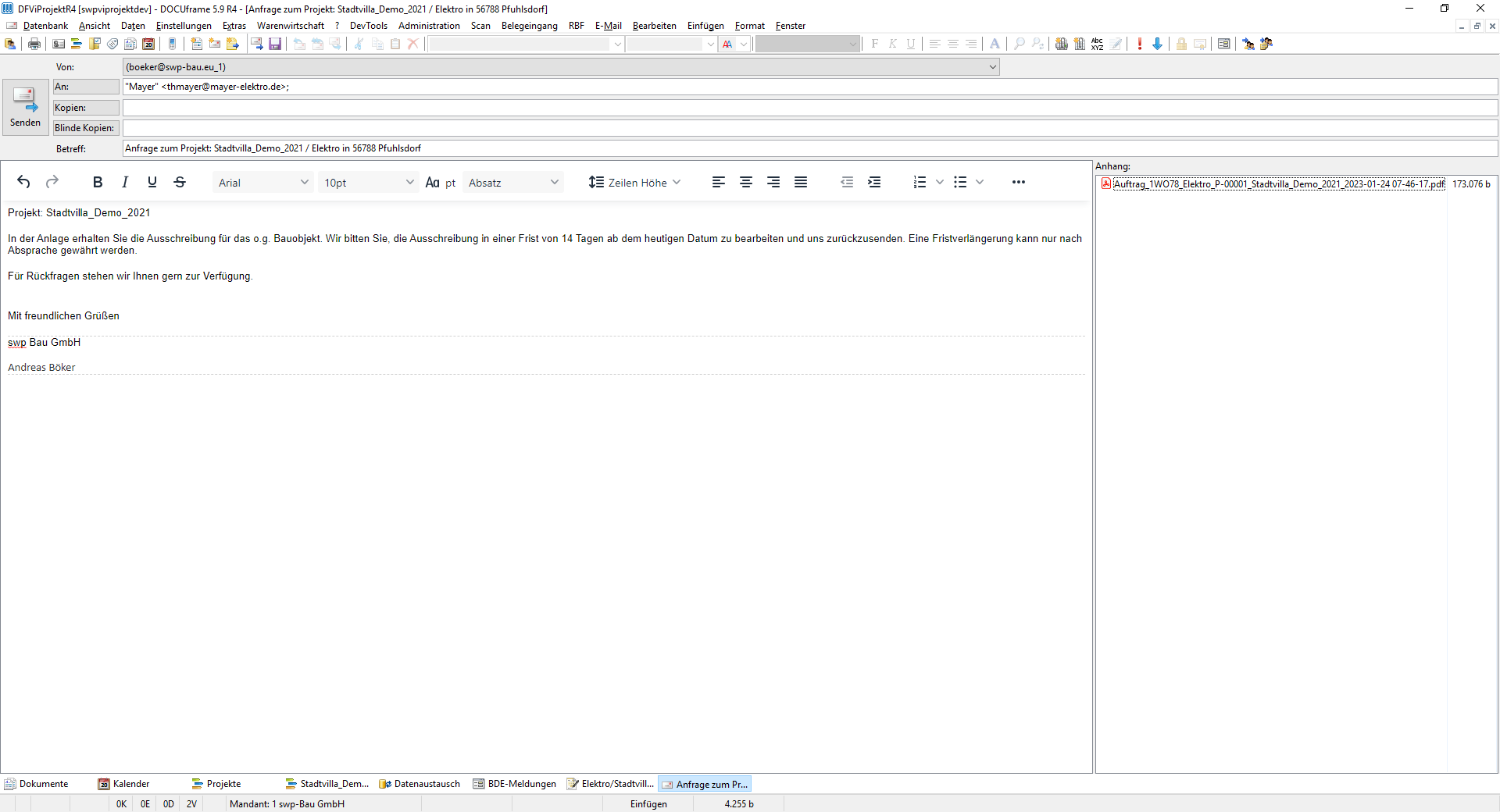Image resolution: width=1500 pixels, height=812 pixels.
Task: Select the Auftrag_1WO78 PDF attachment
Action: pos(1279,184)
